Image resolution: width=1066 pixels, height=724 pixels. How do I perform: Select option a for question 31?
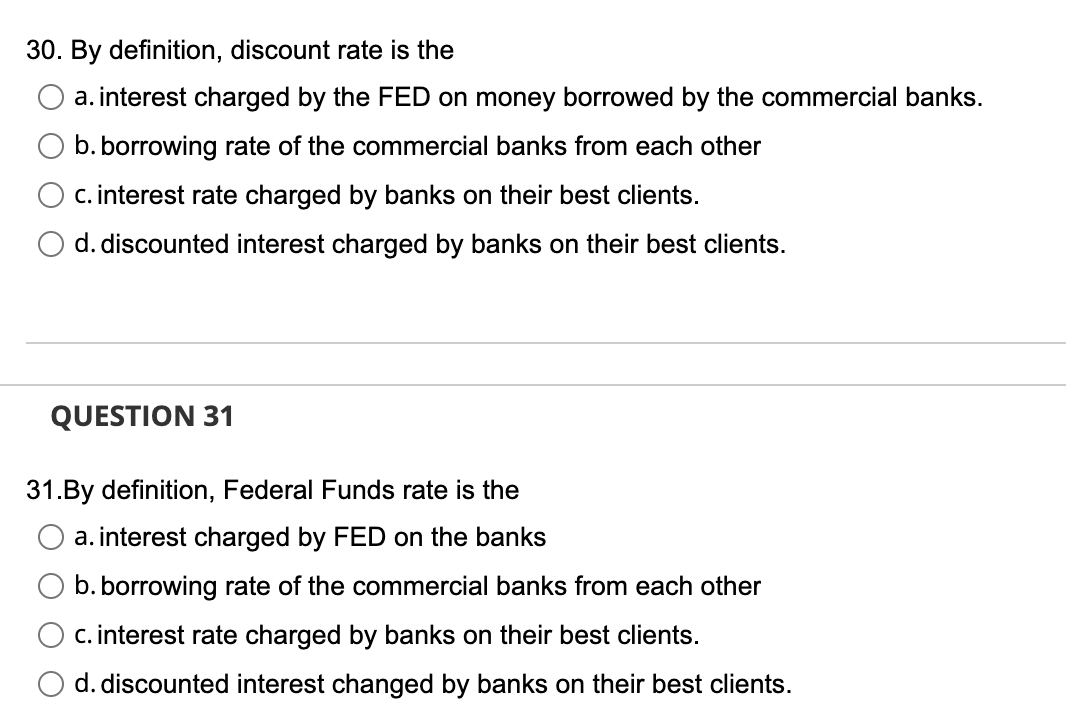51,537
